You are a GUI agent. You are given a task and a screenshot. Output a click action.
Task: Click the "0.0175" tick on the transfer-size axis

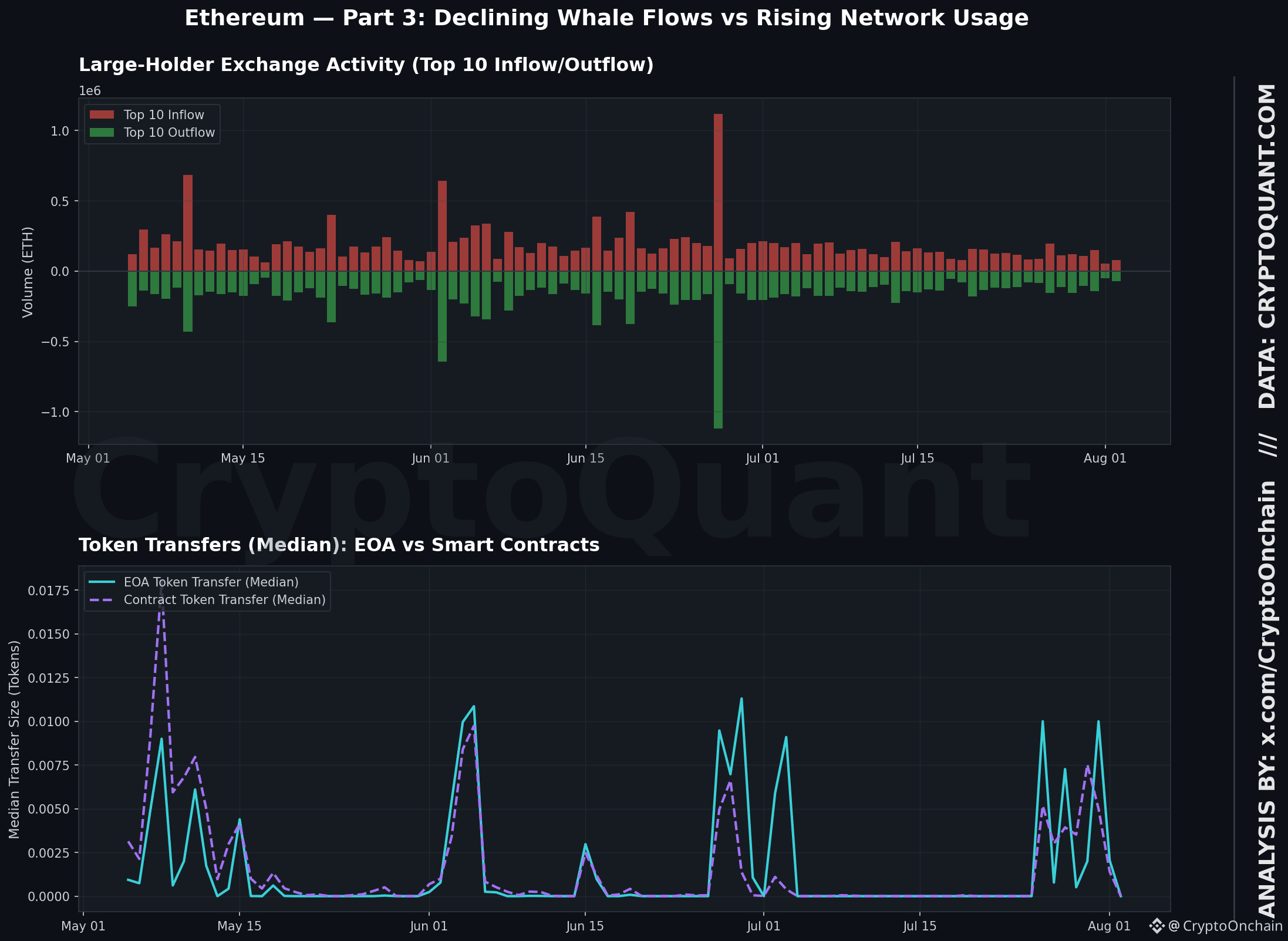49,590
